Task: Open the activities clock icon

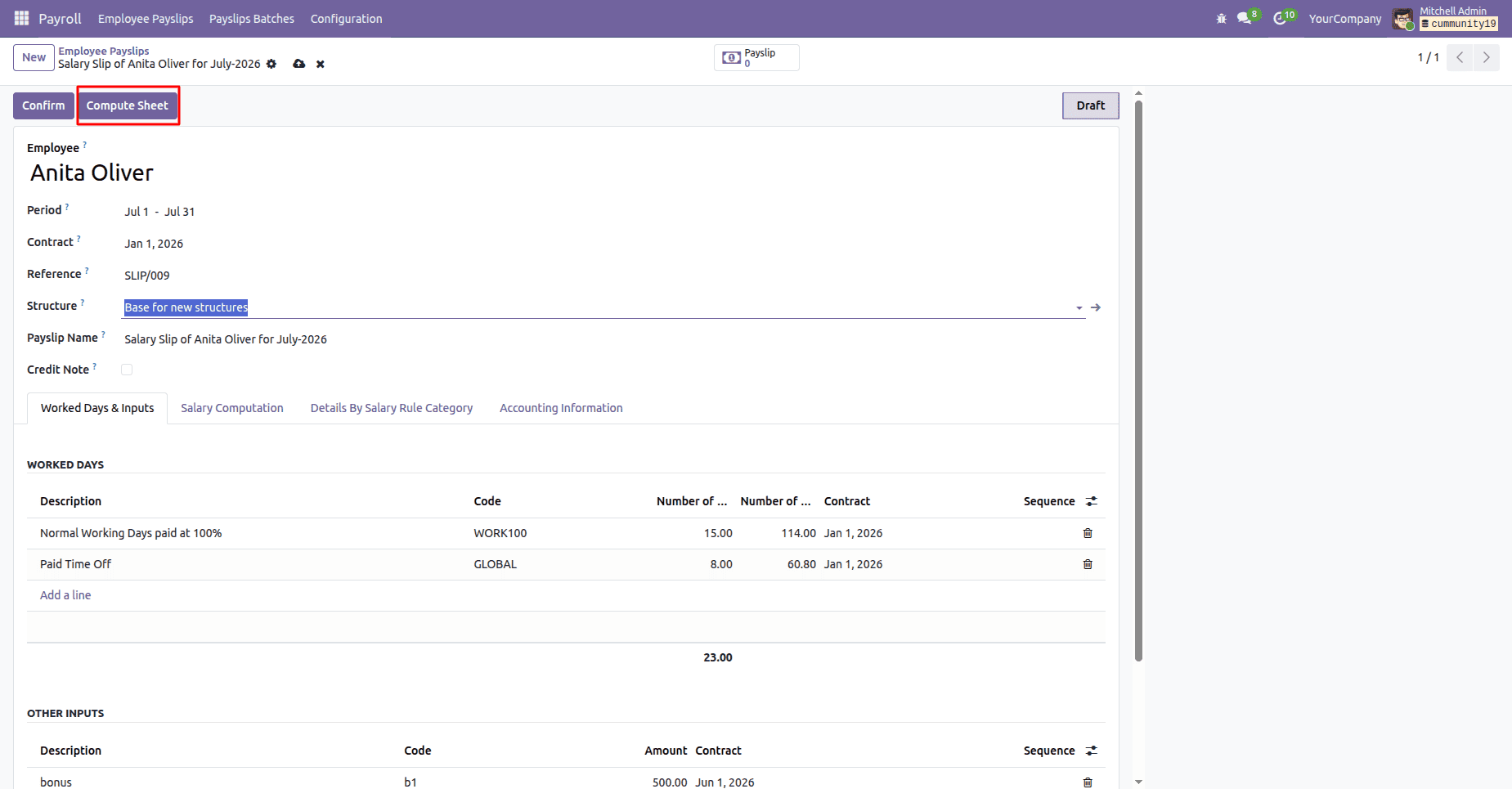Action: coord(1280,18)
